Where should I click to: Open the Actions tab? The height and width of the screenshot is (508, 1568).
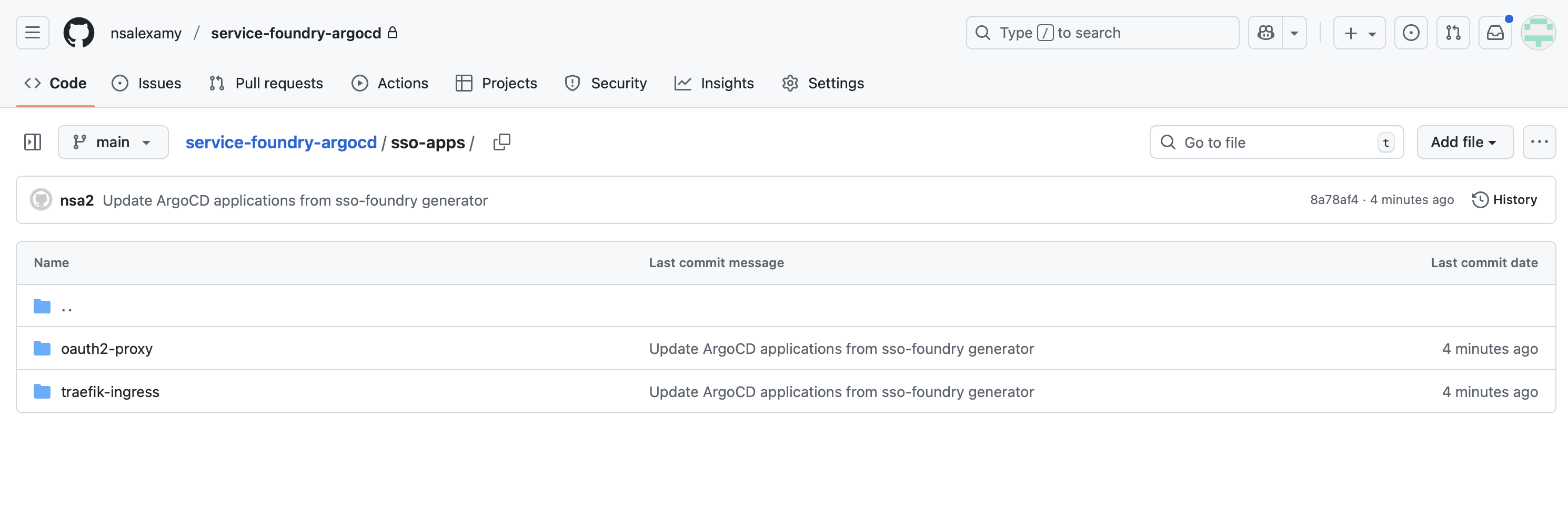390,83
